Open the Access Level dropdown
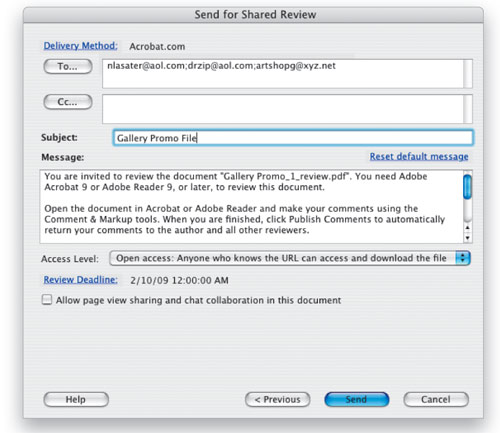500x433 pixels. coord(290,258)
